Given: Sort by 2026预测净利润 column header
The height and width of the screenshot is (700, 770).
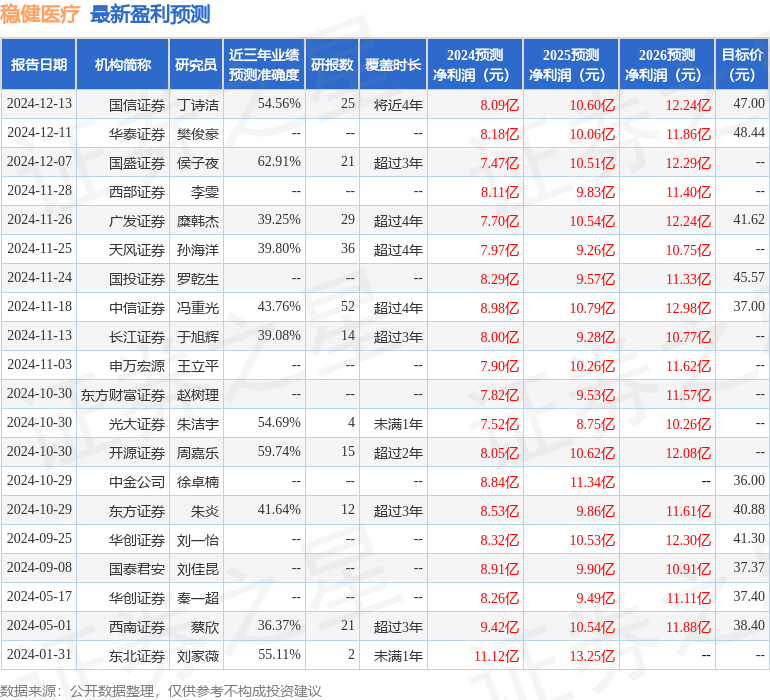Looking at the screenshot, I should (x=667, y=65).
